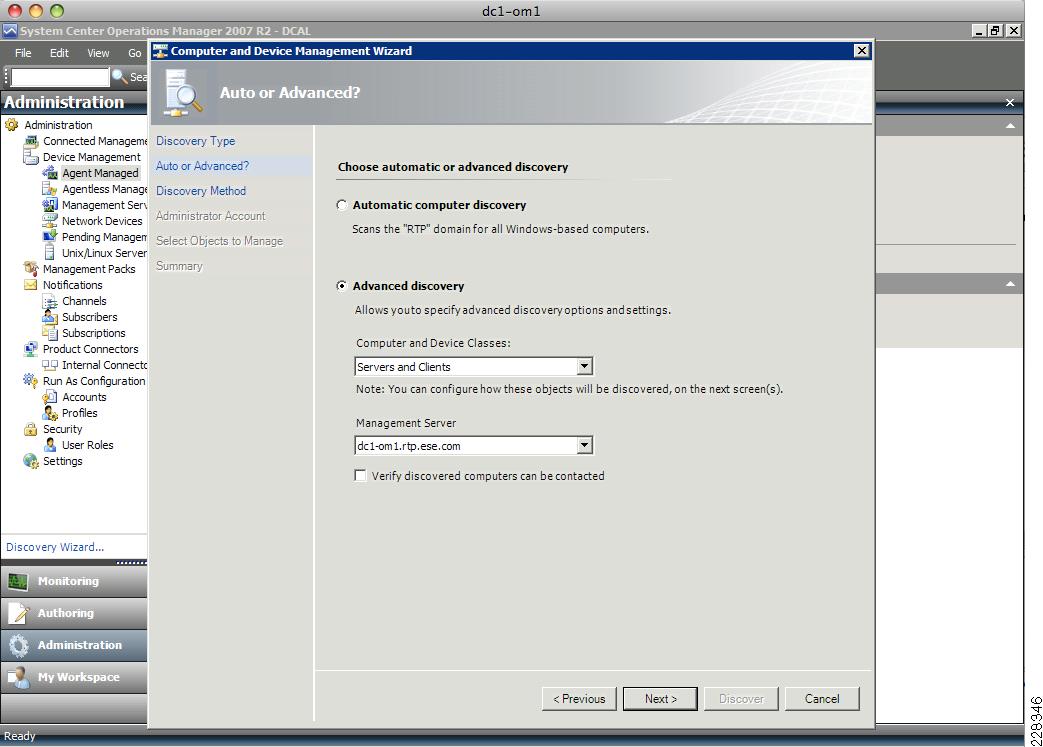The height and width of the screenshot is (747, 1043).
Task: Cancel the Device Management Wizard
Action: pos(822,698)
